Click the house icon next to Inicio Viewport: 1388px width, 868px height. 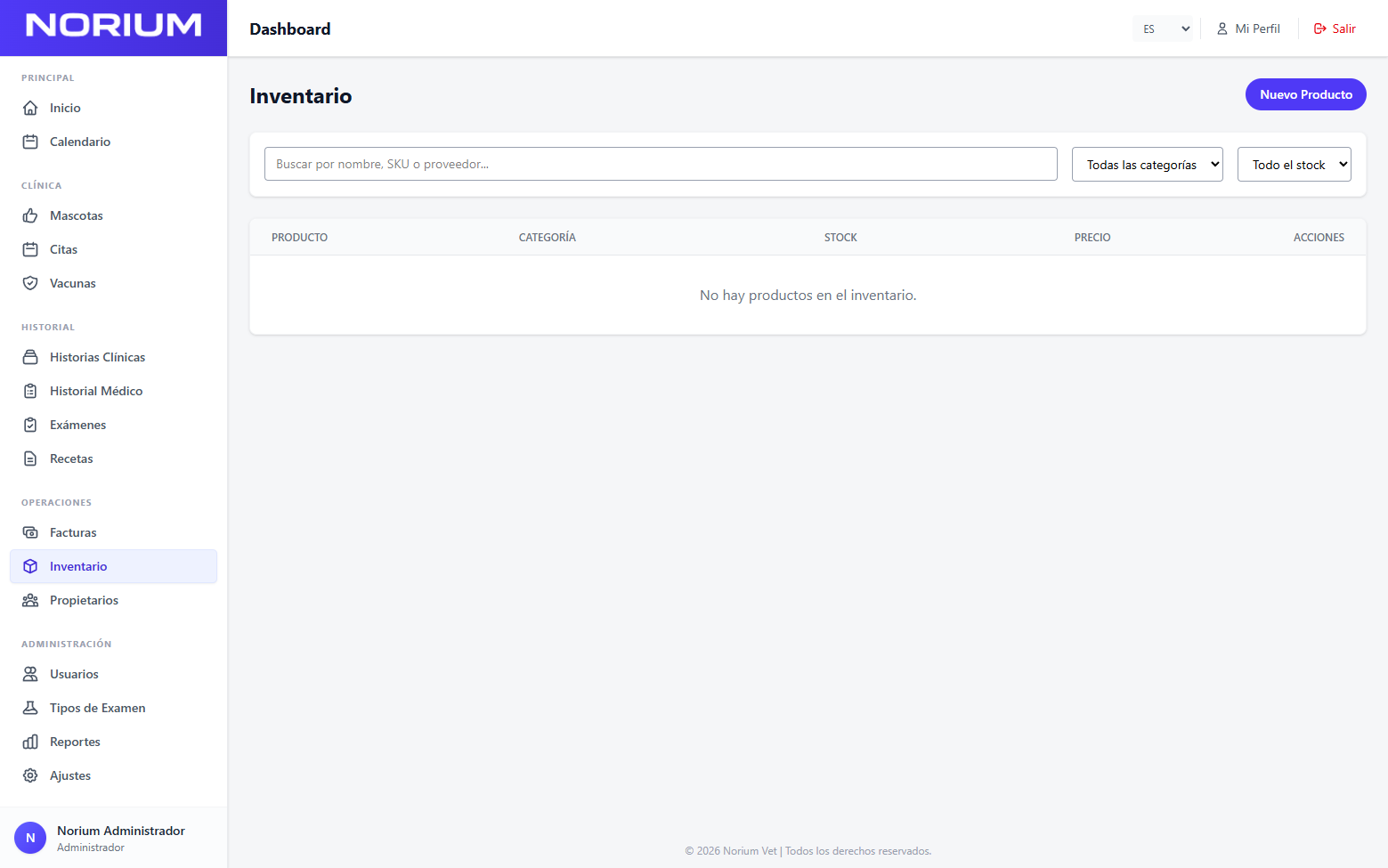tap(30, 108)
